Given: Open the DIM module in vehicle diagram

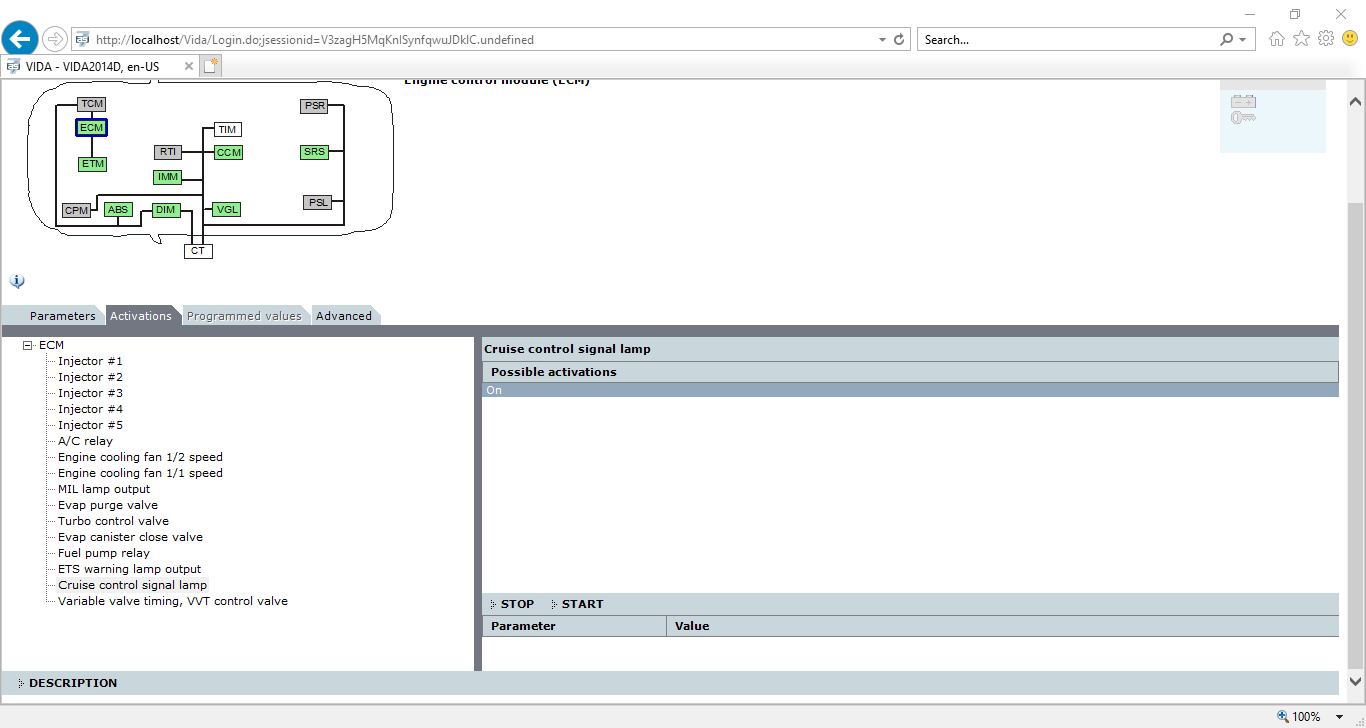Looking at the screenshot, I should tap(165, 210).
